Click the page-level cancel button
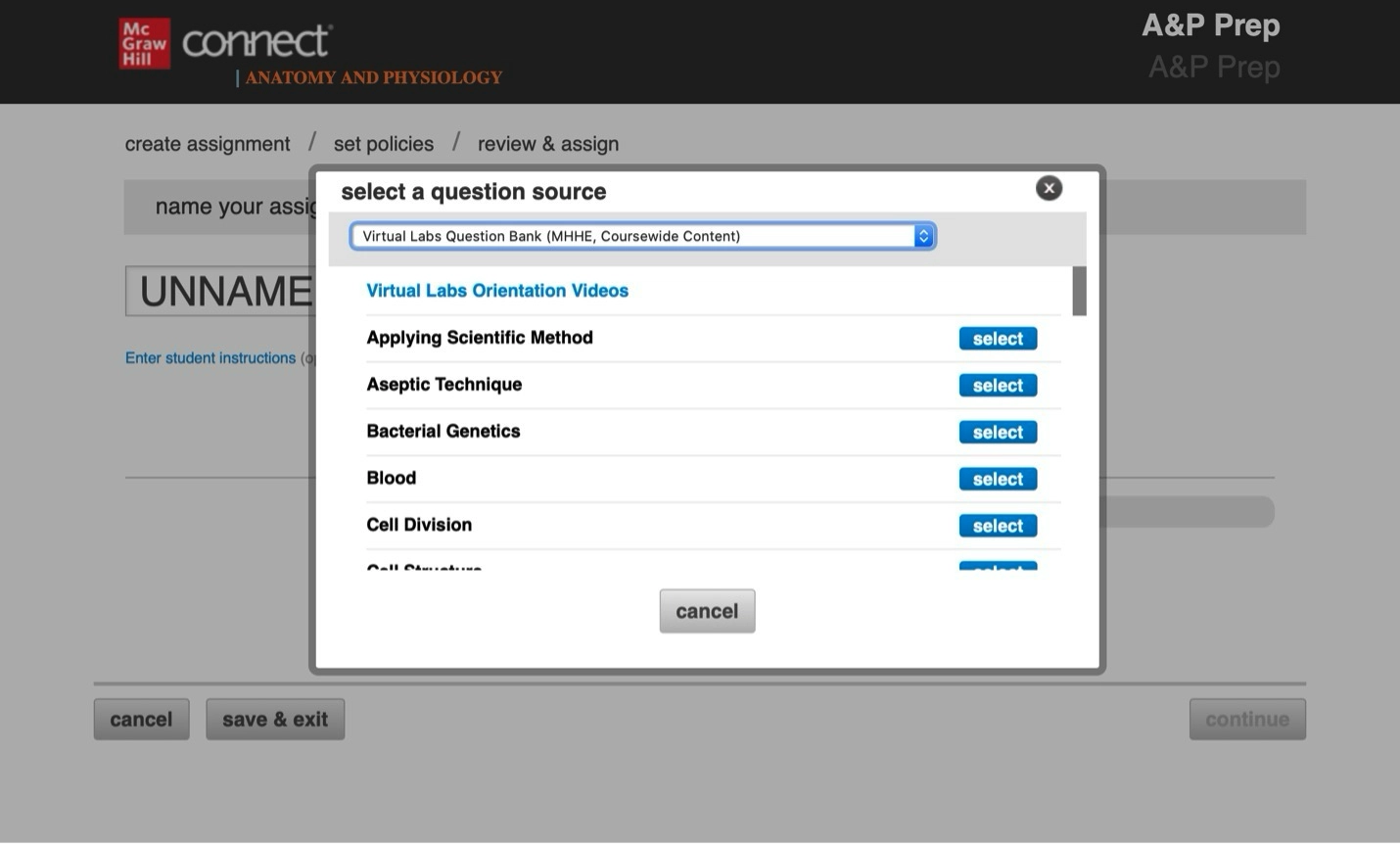The image size is (1400, 846). (x=141, y=720)
